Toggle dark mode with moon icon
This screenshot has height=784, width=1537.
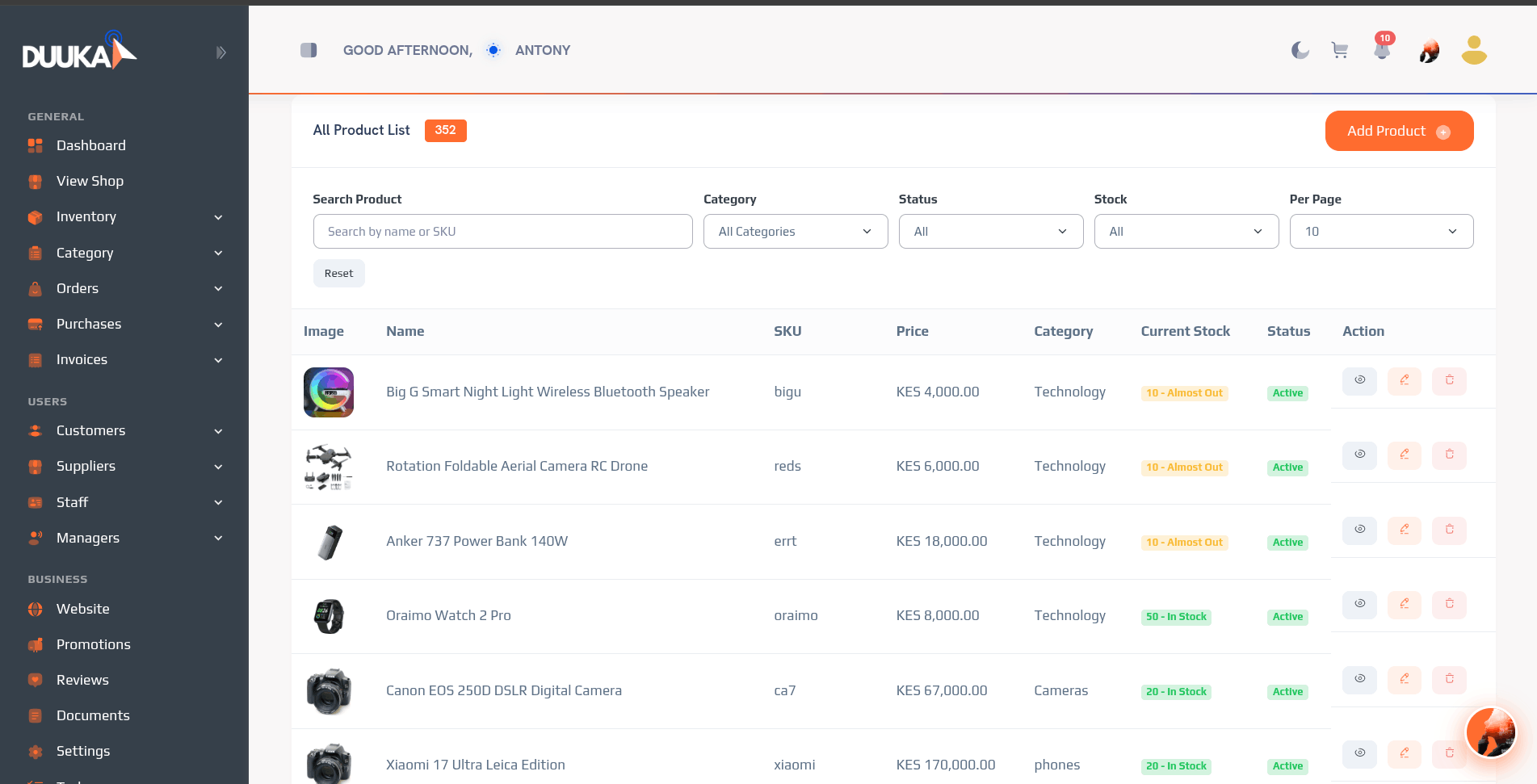[x=1300, y=50]
